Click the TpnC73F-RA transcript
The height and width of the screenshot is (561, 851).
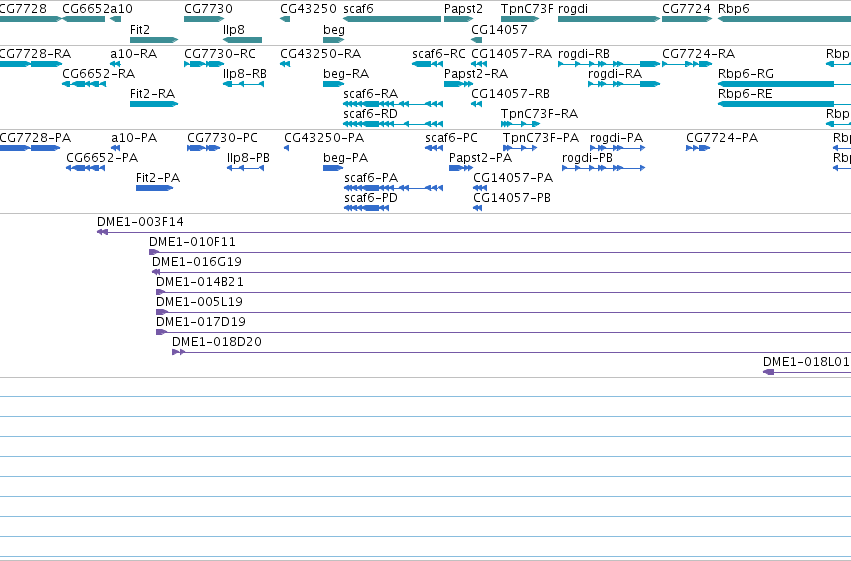pyautogui.click(x=520, y=124)
